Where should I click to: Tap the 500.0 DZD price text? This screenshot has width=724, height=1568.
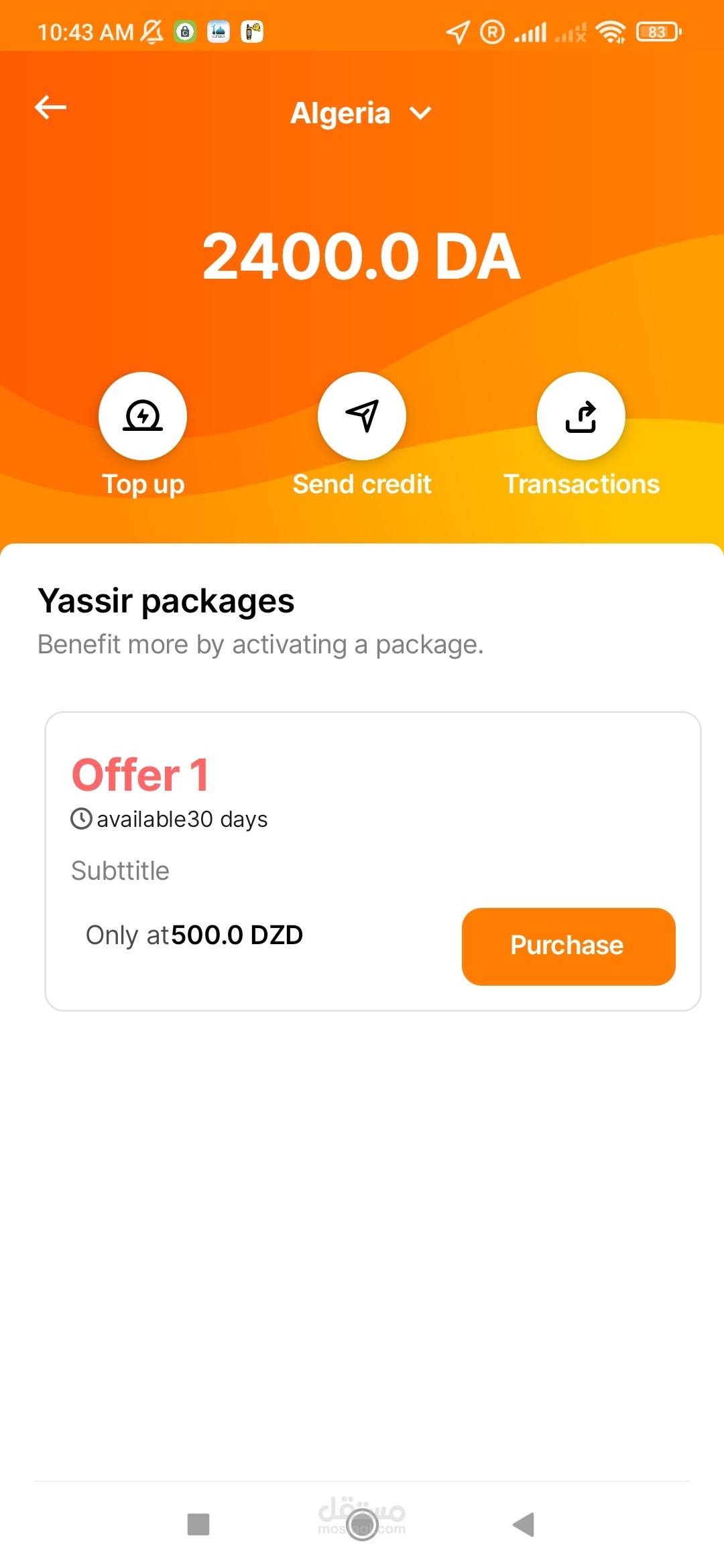(x=237, y=935)
